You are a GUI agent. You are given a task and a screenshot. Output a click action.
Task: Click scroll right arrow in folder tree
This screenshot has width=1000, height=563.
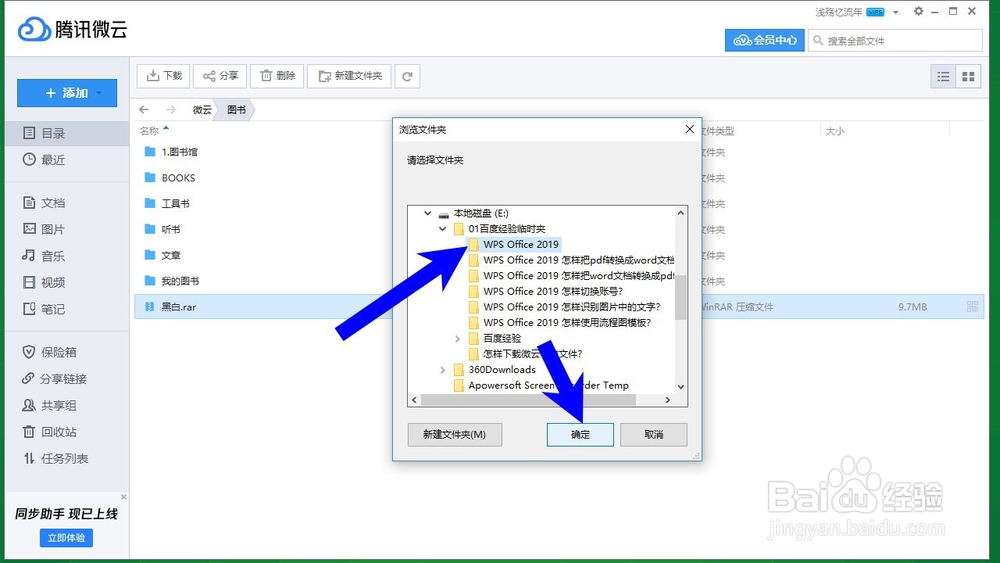pos(668,400)
